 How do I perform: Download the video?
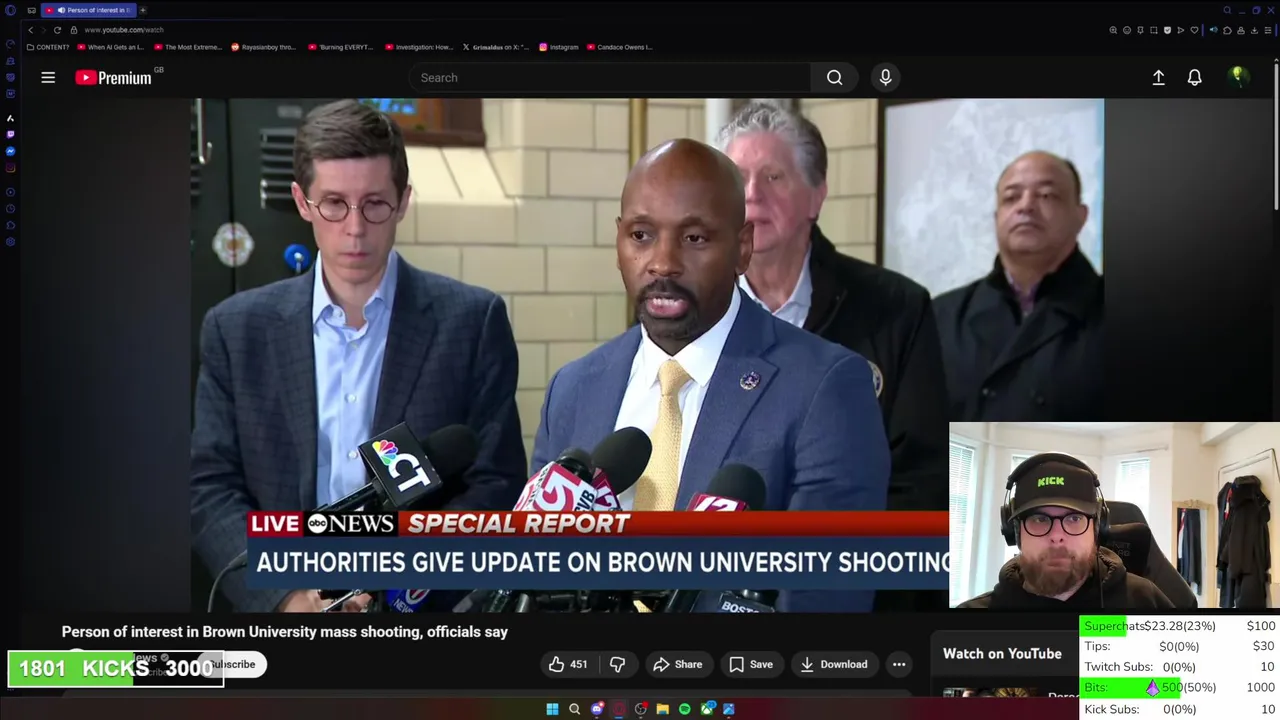coord(834,664)
